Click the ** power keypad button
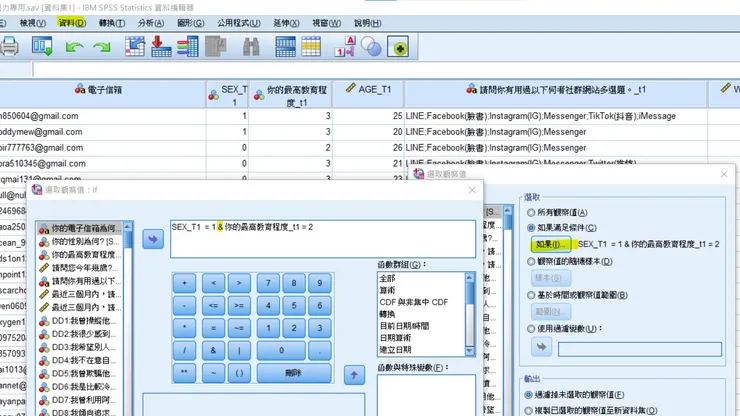Screen dimensions: 740x416 tap(184, 373)
